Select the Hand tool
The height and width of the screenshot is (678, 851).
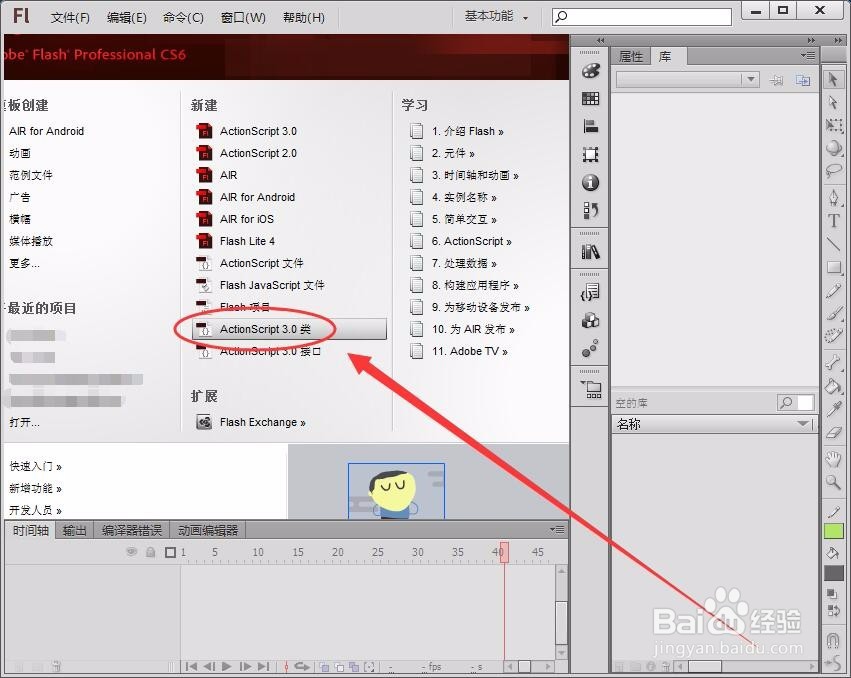833,459
